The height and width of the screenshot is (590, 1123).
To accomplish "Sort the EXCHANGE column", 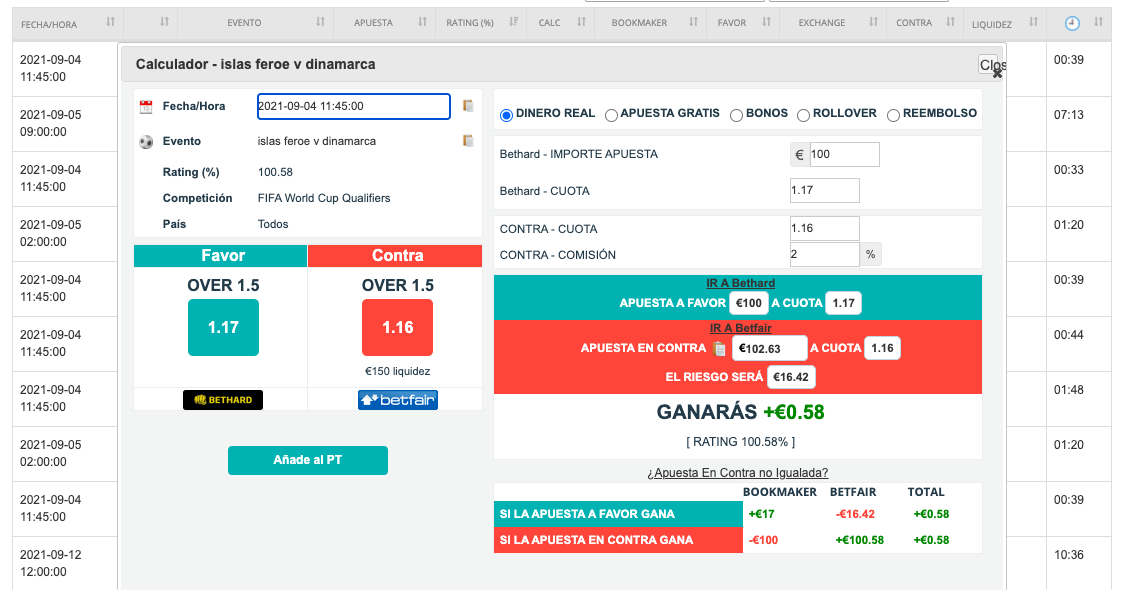I will [x=873, y=22].
